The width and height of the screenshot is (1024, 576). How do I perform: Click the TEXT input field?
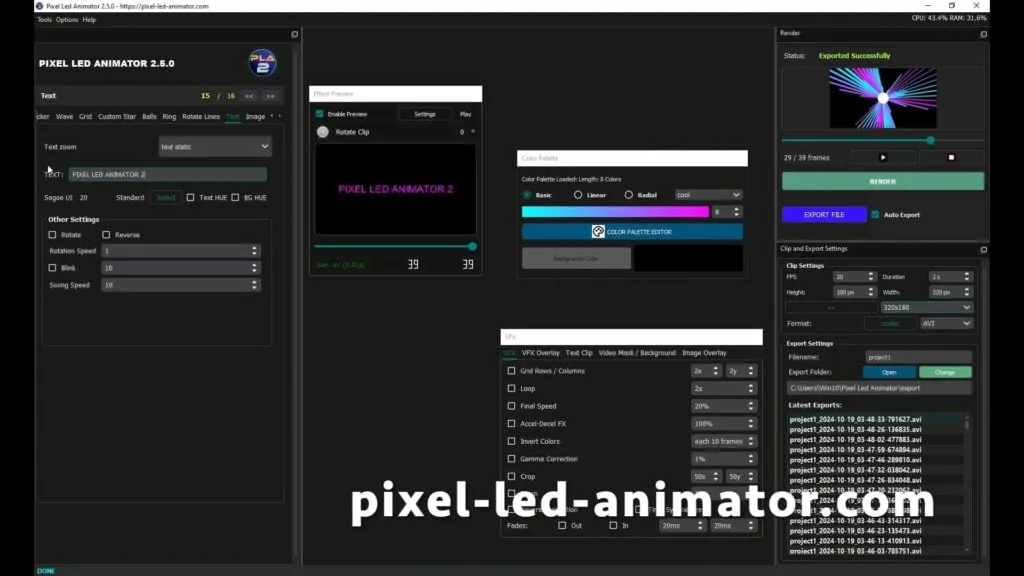point(168,174)
